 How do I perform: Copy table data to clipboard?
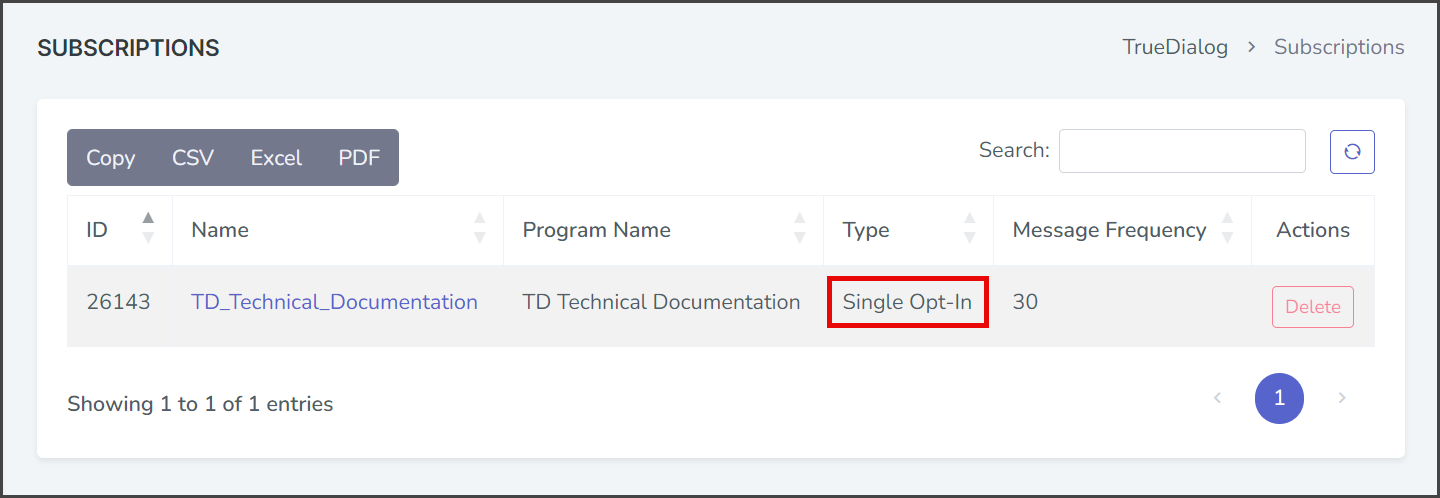(110, 158)
